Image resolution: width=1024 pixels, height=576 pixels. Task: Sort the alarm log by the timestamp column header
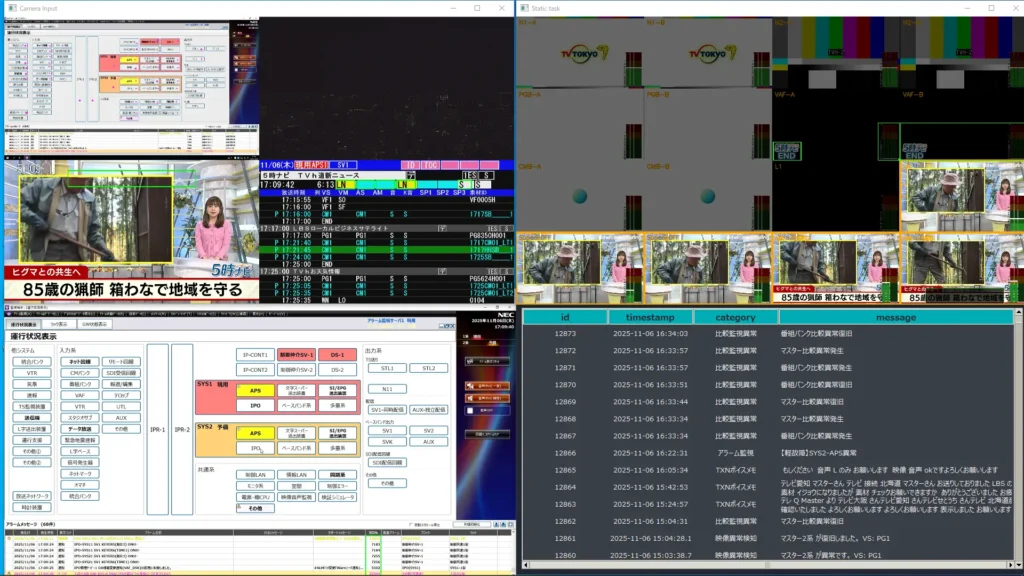tap(651, 317)
